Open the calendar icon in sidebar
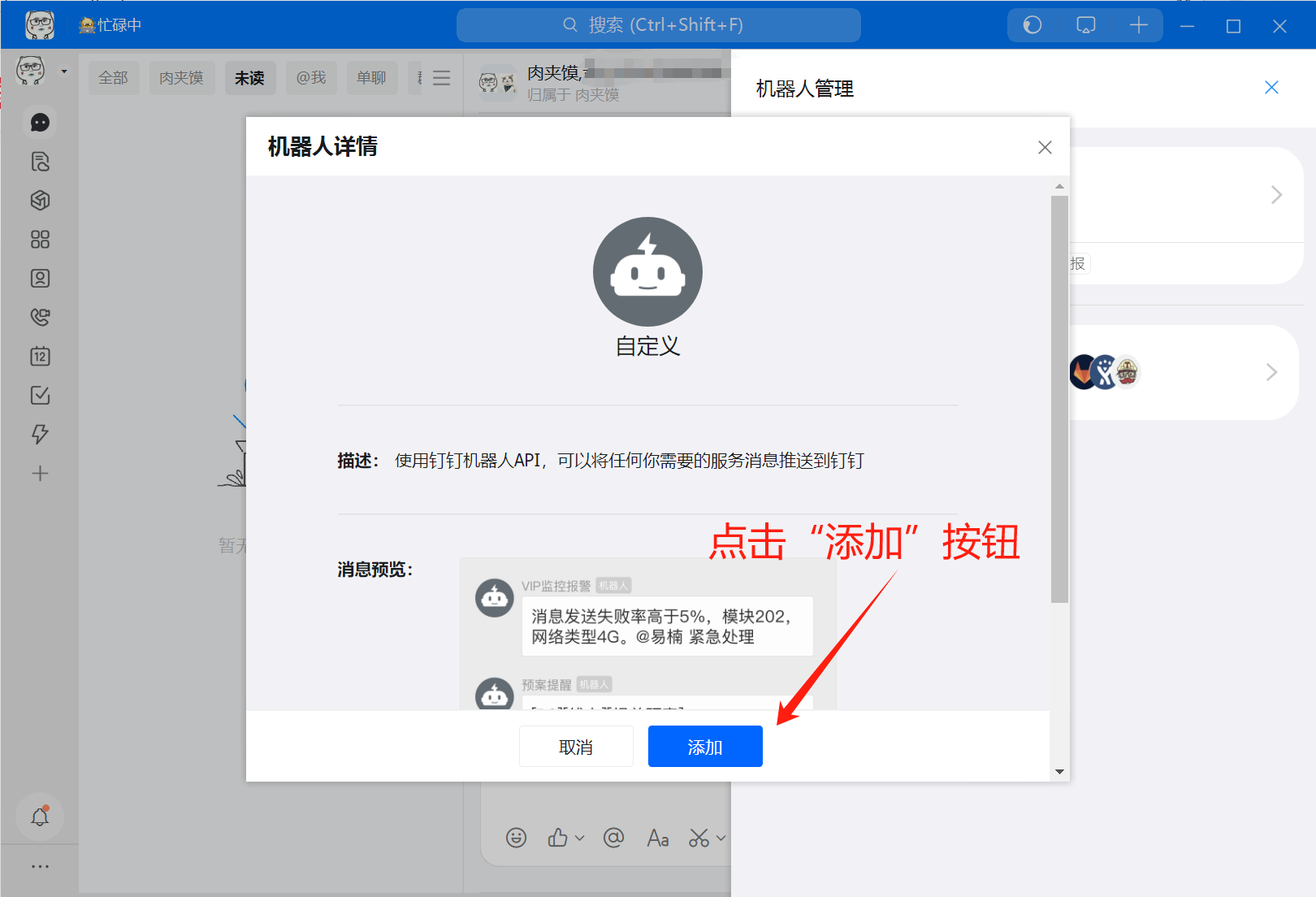 click(x=40, y=357)
